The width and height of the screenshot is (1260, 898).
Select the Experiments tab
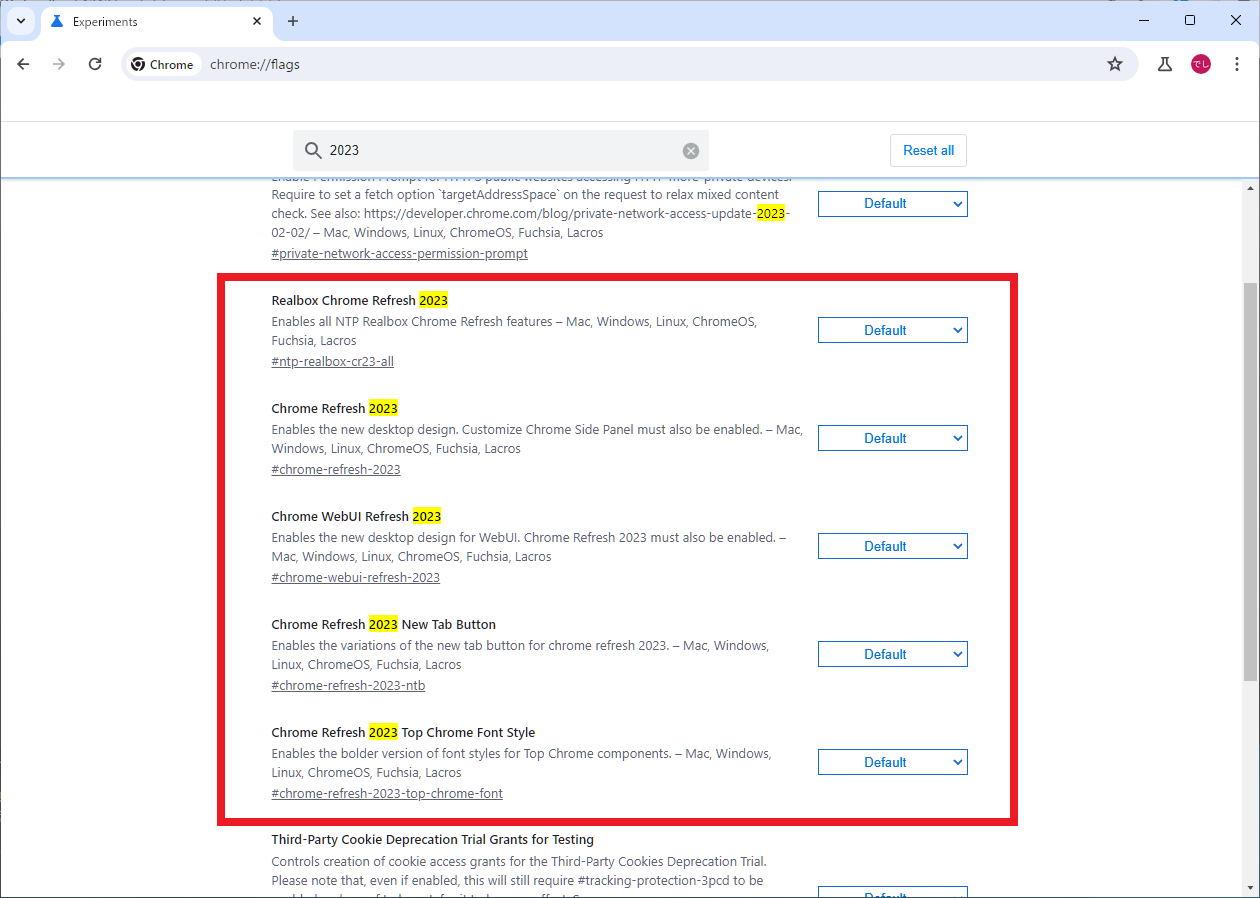(x=156, y=21)
